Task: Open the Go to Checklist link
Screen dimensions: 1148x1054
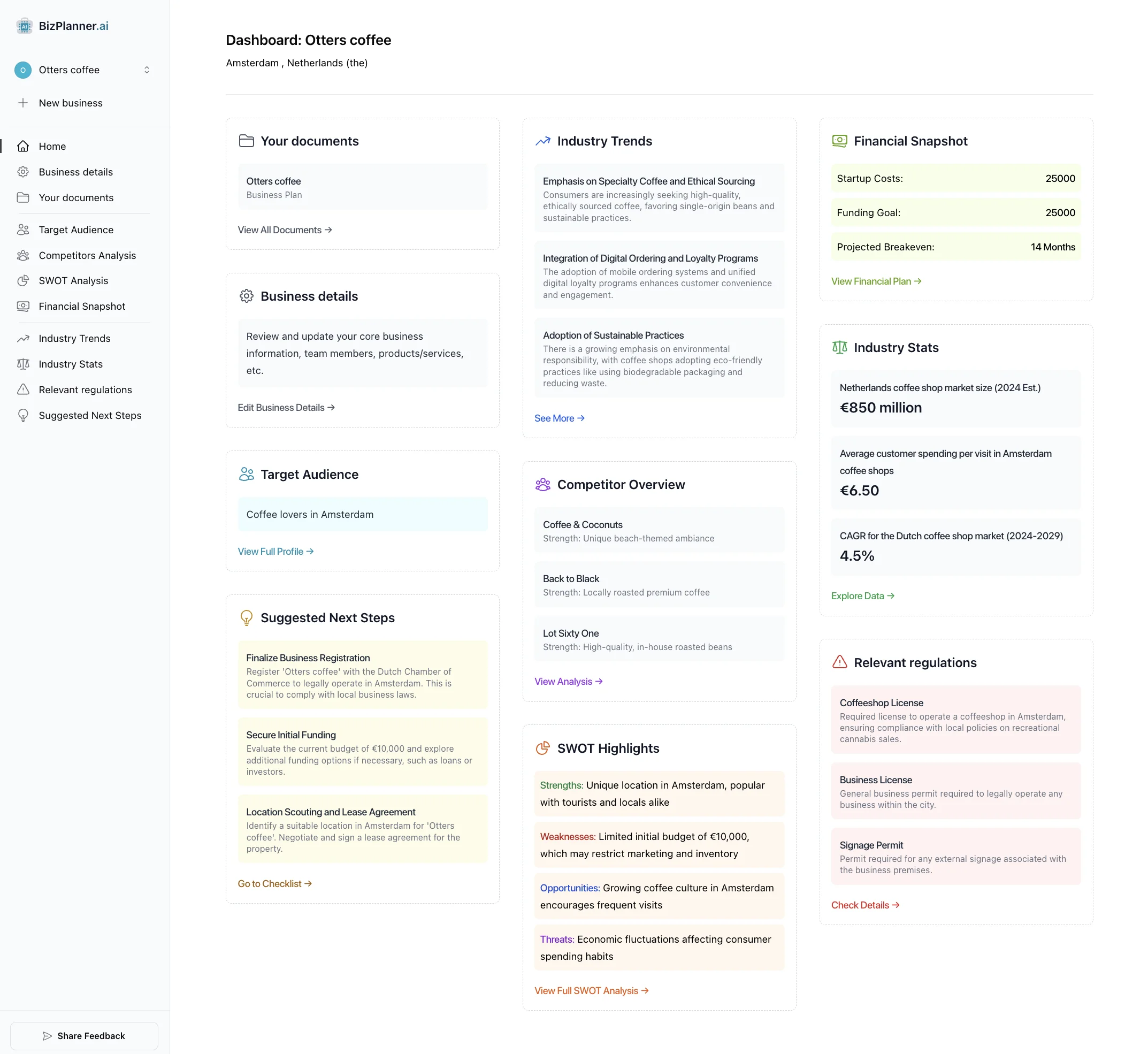Action: pyautogui.click(x=274, y=883)
